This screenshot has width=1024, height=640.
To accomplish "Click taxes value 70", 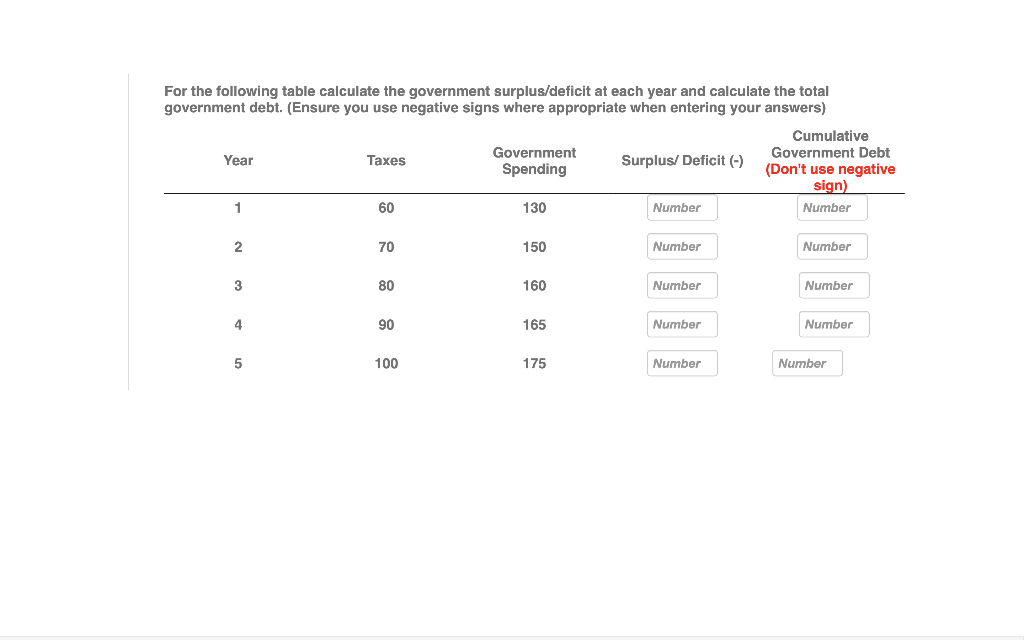I will (x=386, y=247).
